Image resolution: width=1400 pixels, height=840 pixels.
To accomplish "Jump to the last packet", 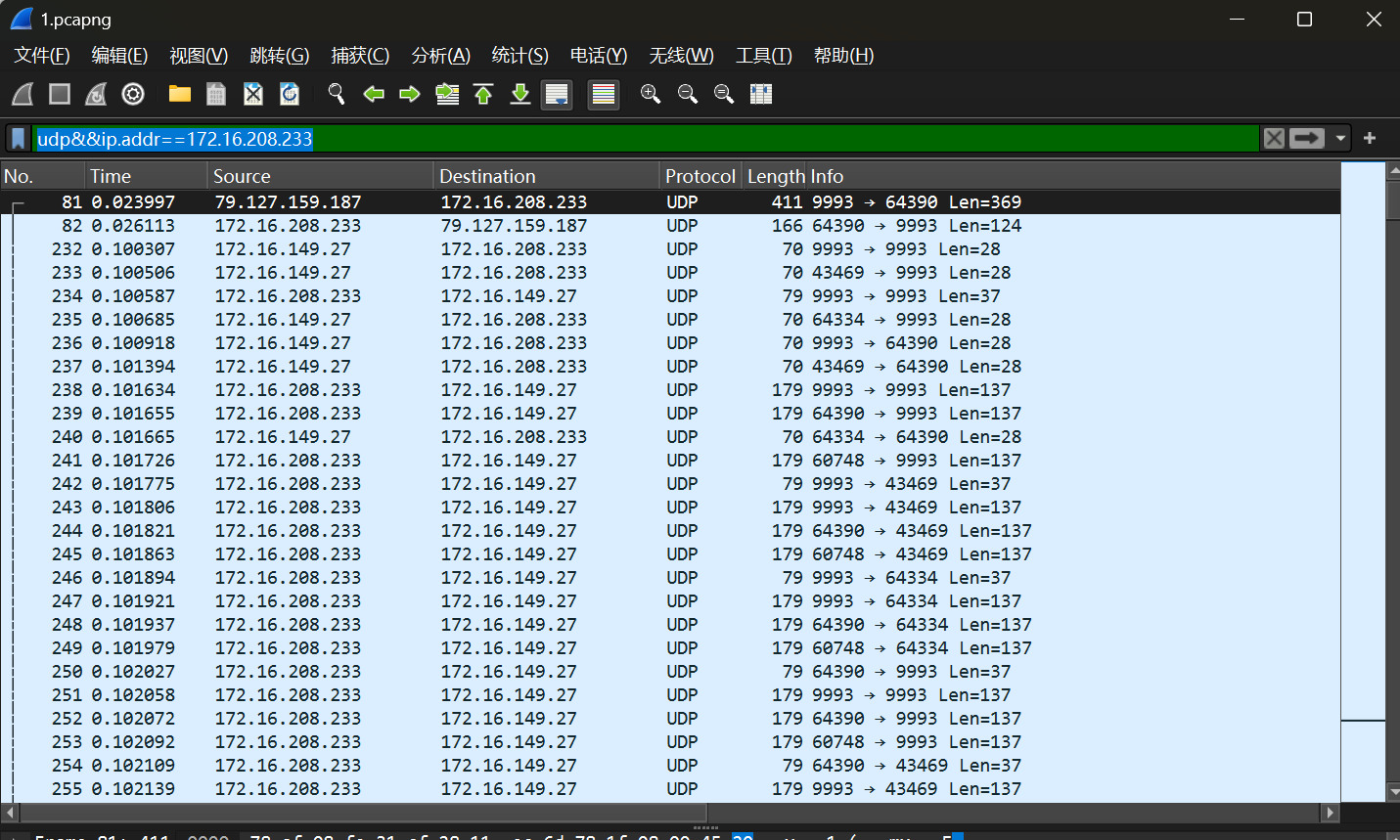I will [x=520, y=94].
